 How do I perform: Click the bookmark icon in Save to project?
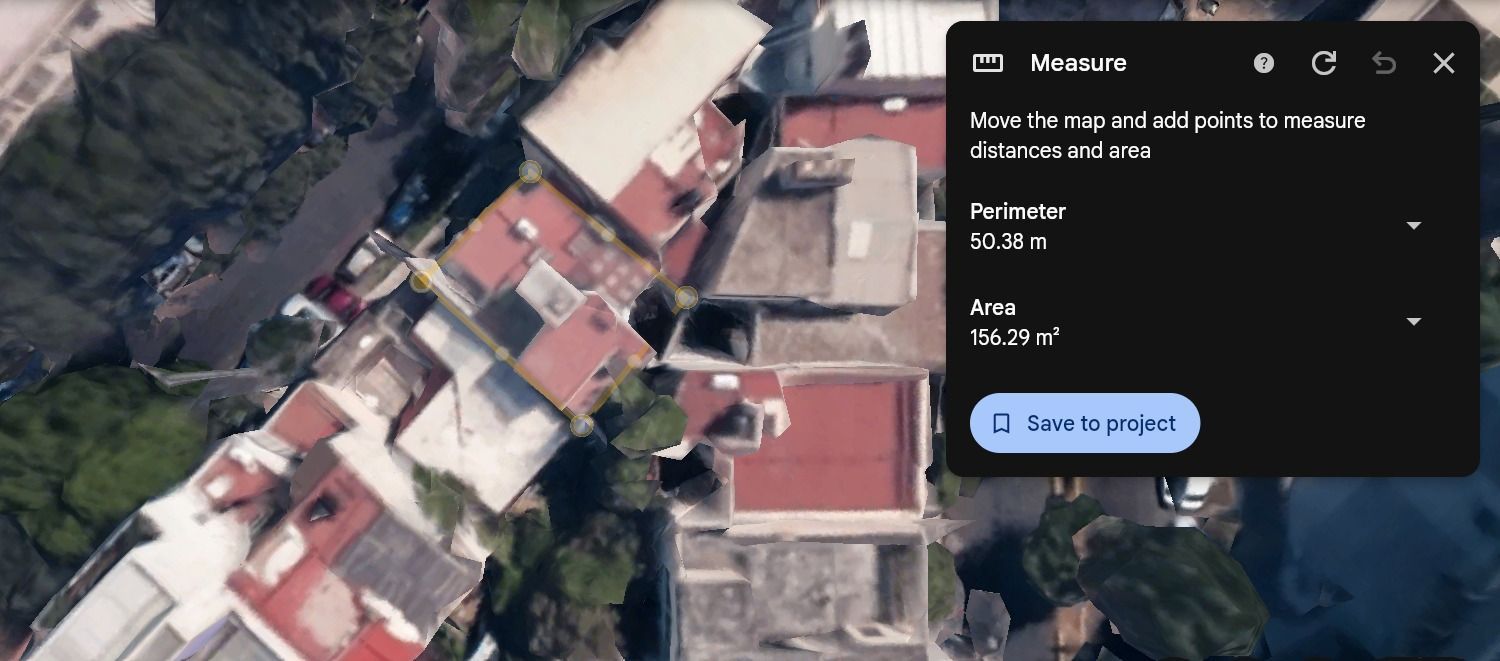click(x=1002, y=424)
